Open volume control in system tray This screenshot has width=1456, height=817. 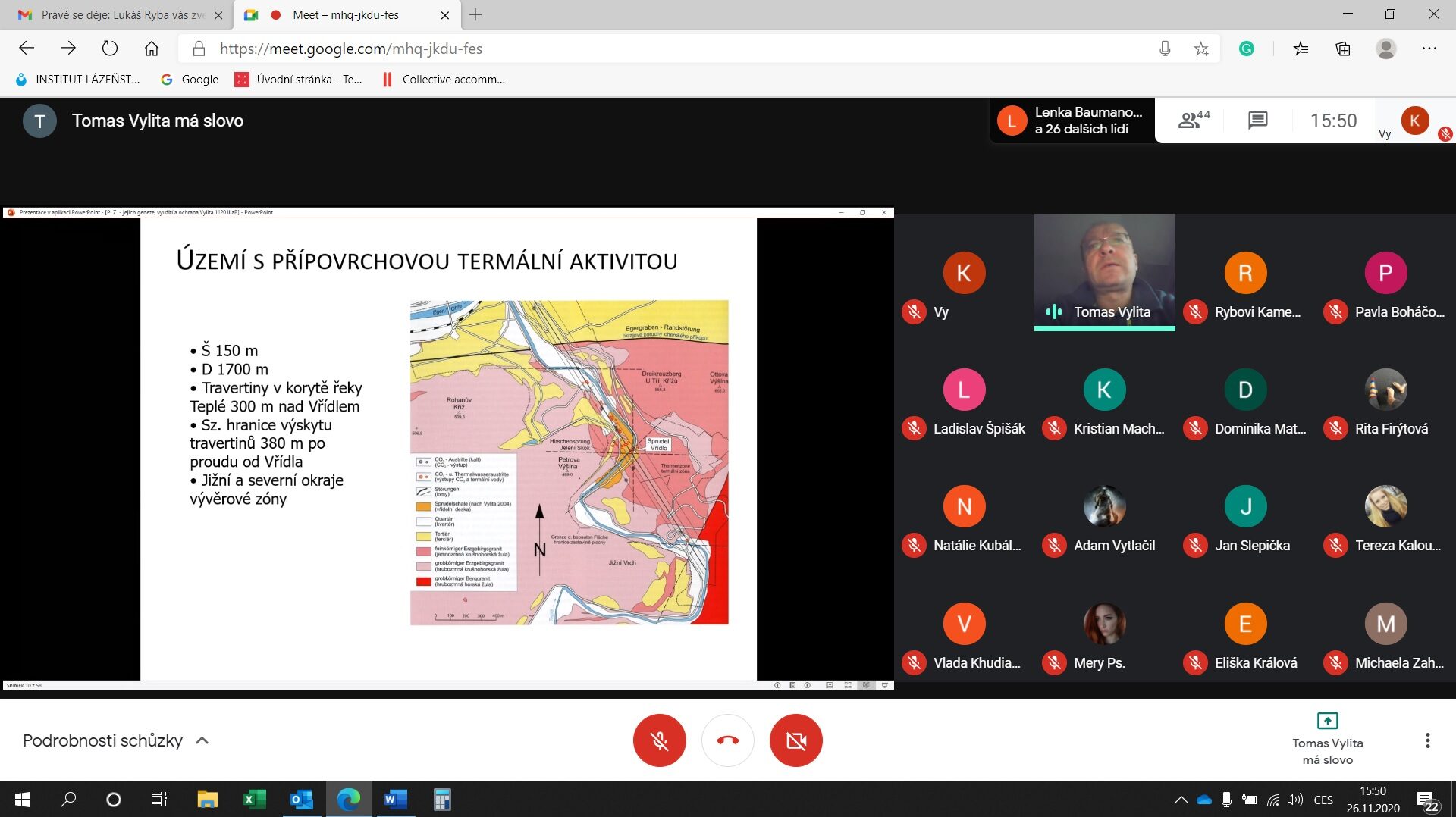[x=1295, y=800]
